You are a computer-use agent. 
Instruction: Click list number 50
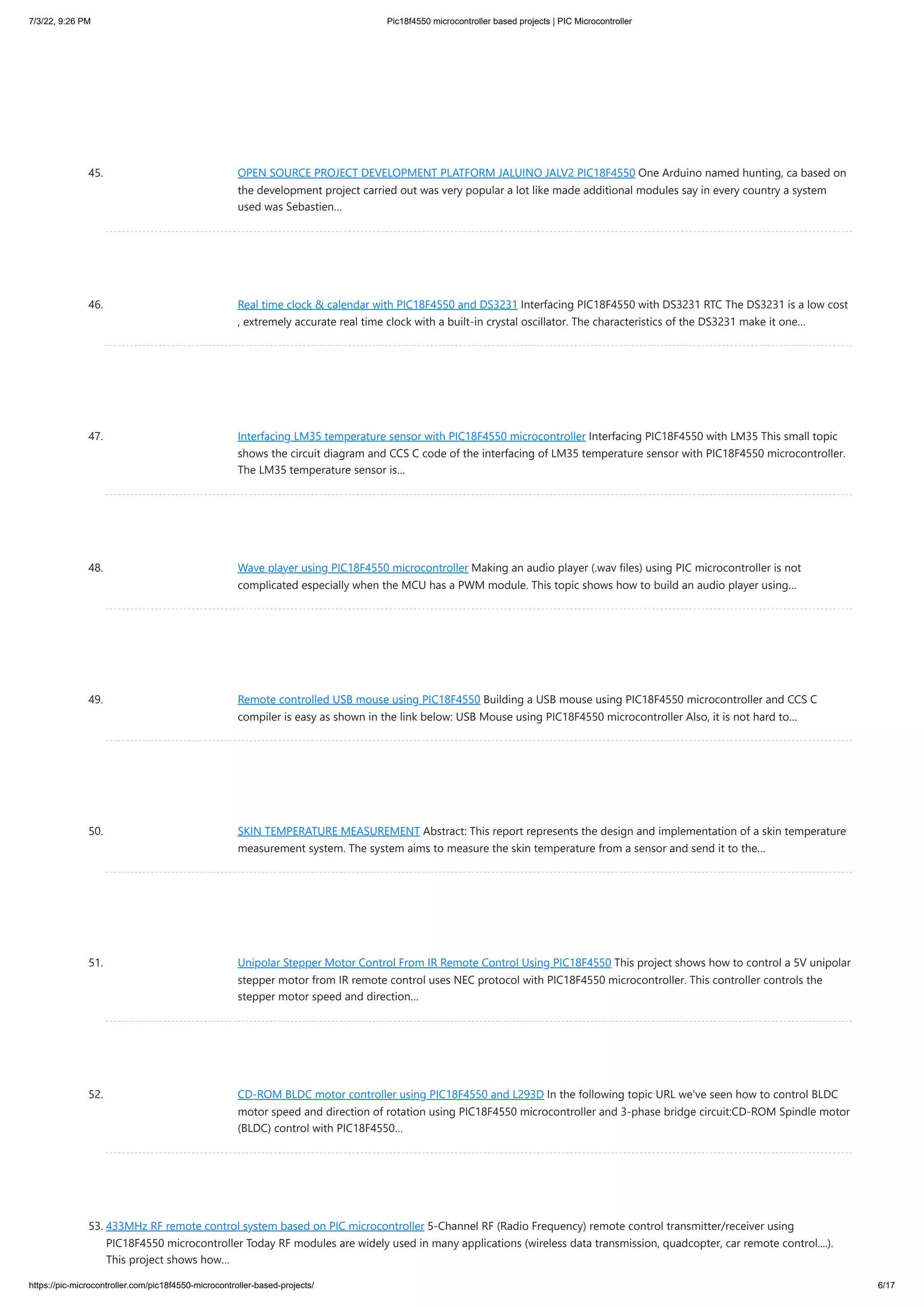pos(96,831)
